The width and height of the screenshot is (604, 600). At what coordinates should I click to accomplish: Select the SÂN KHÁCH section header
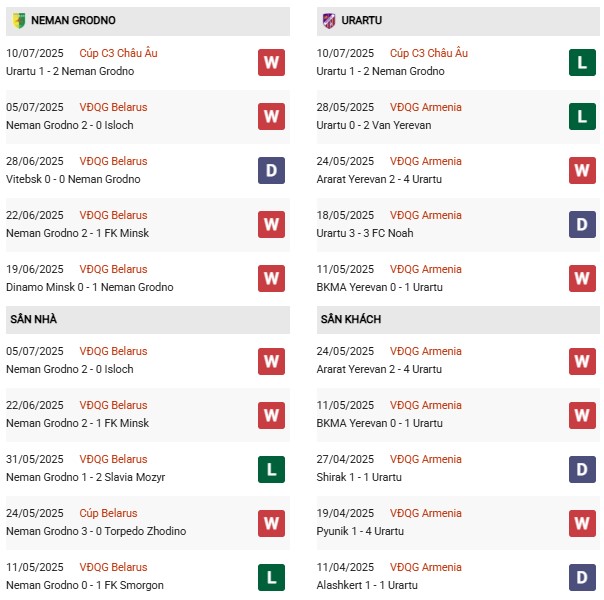352,319
